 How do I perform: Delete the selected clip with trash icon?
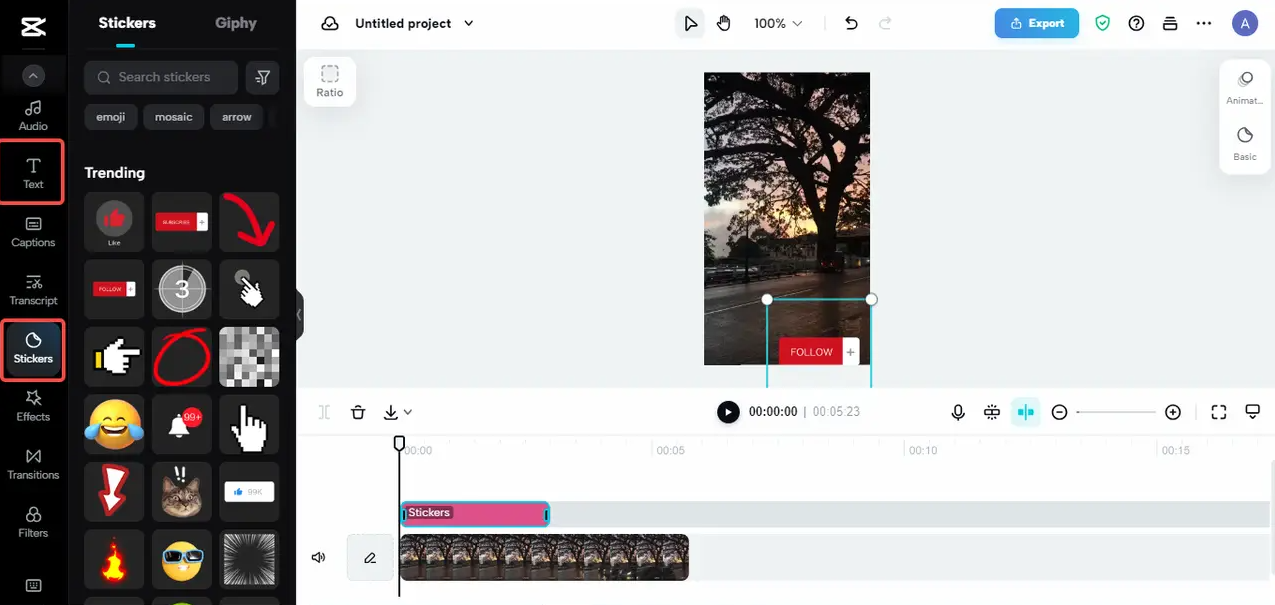click(x=358, y=412)
